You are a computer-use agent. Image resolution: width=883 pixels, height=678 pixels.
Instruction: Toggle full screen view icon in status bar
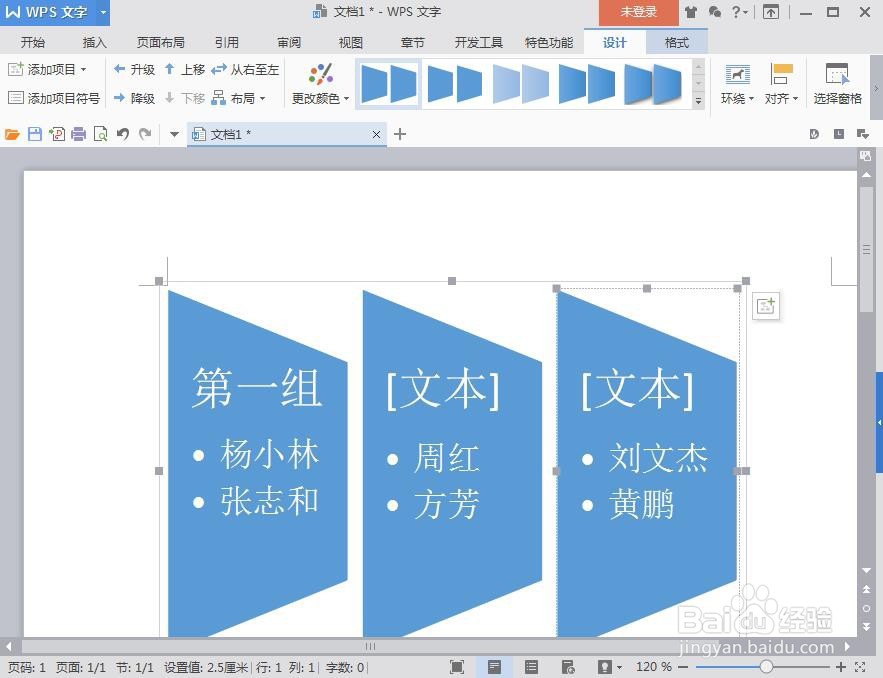[457, 667]
